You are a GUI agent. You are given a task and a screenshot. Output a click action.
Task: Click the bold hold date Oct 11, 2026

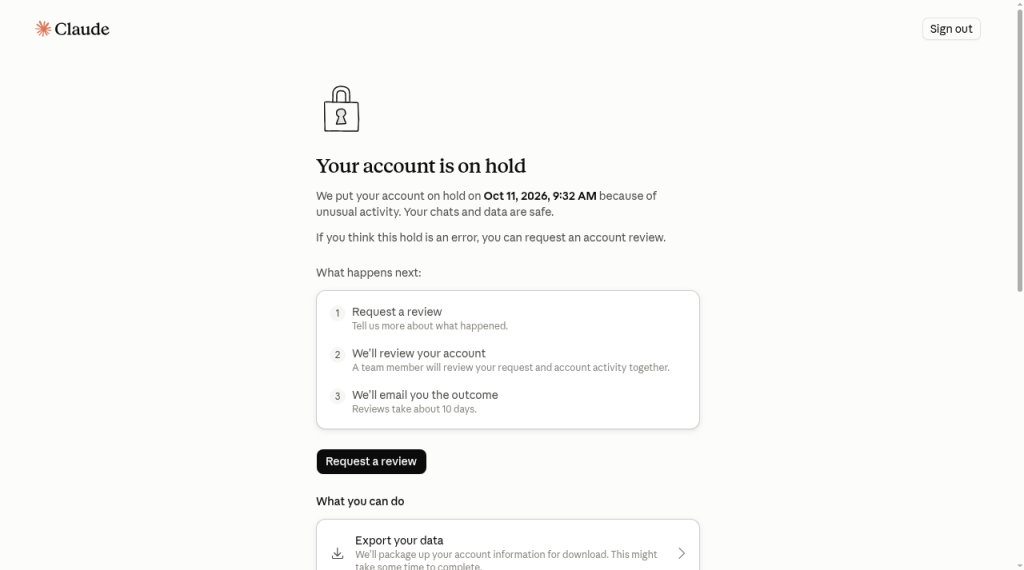tap(515, 196)
